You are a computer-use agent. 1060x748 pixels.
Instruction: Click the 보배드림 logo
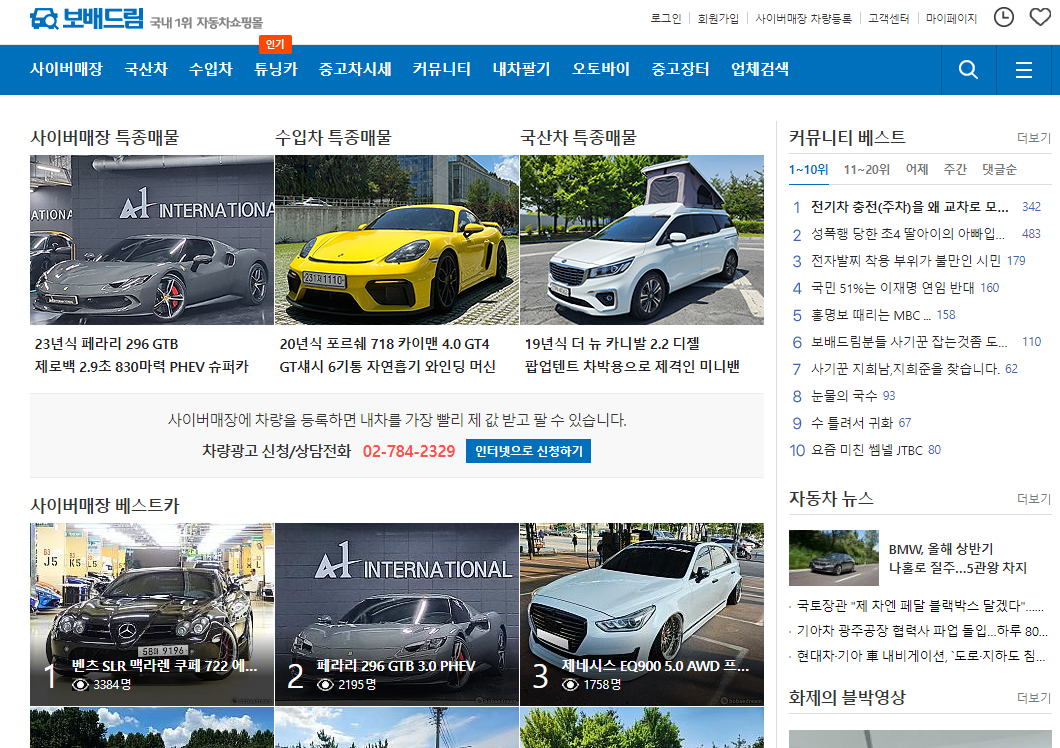tap(87, 18)
